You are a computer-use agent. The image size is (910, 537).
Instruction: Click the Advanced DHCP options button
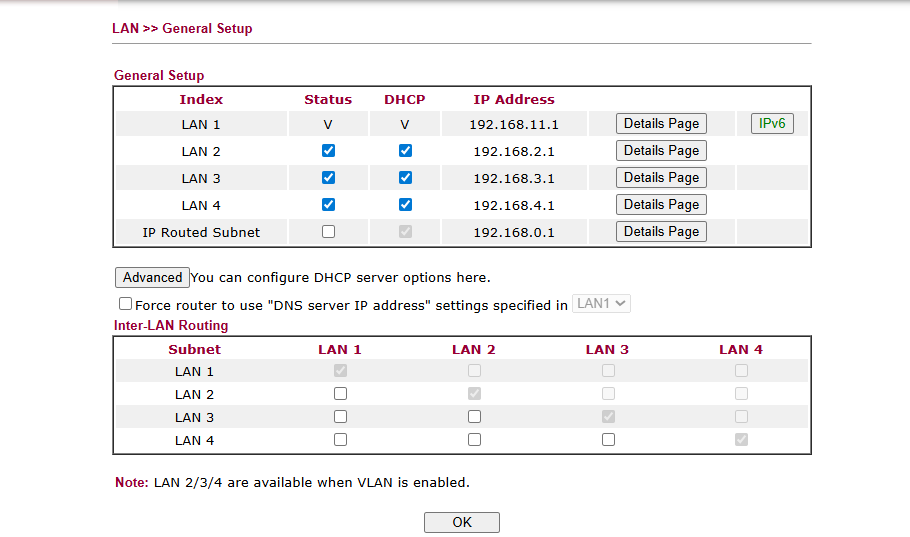point(152,277)
